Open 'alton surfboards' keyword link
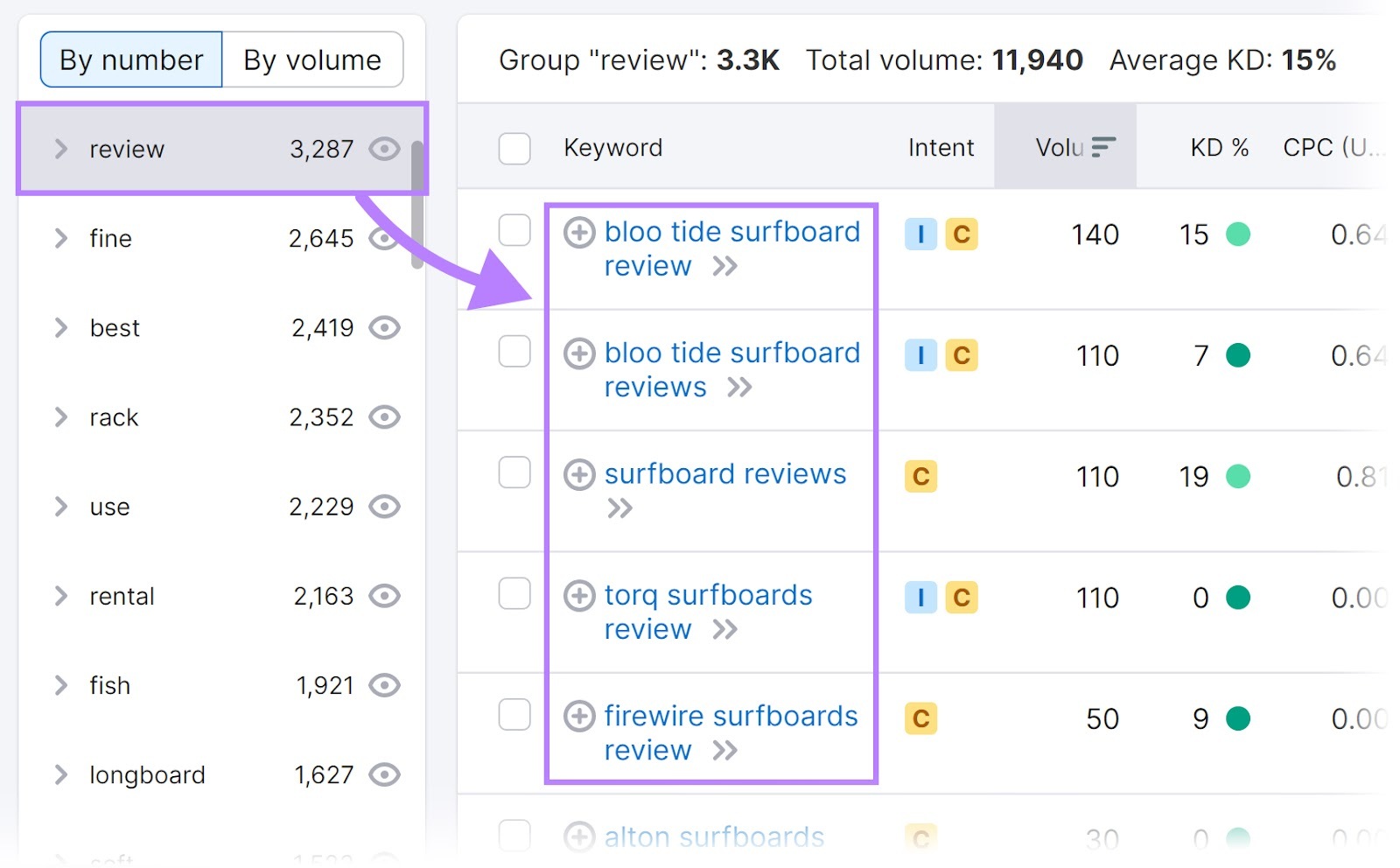Viewport: 1400px width, 868px height. pos(714,837)
